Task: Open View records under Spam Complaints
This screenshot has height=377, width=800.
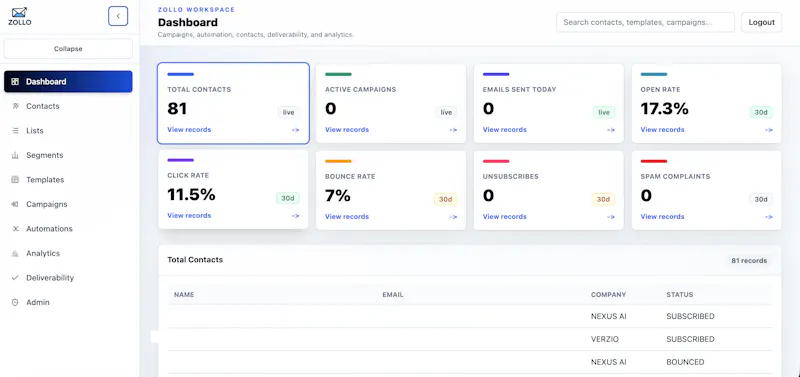Action: pos(662,216)
